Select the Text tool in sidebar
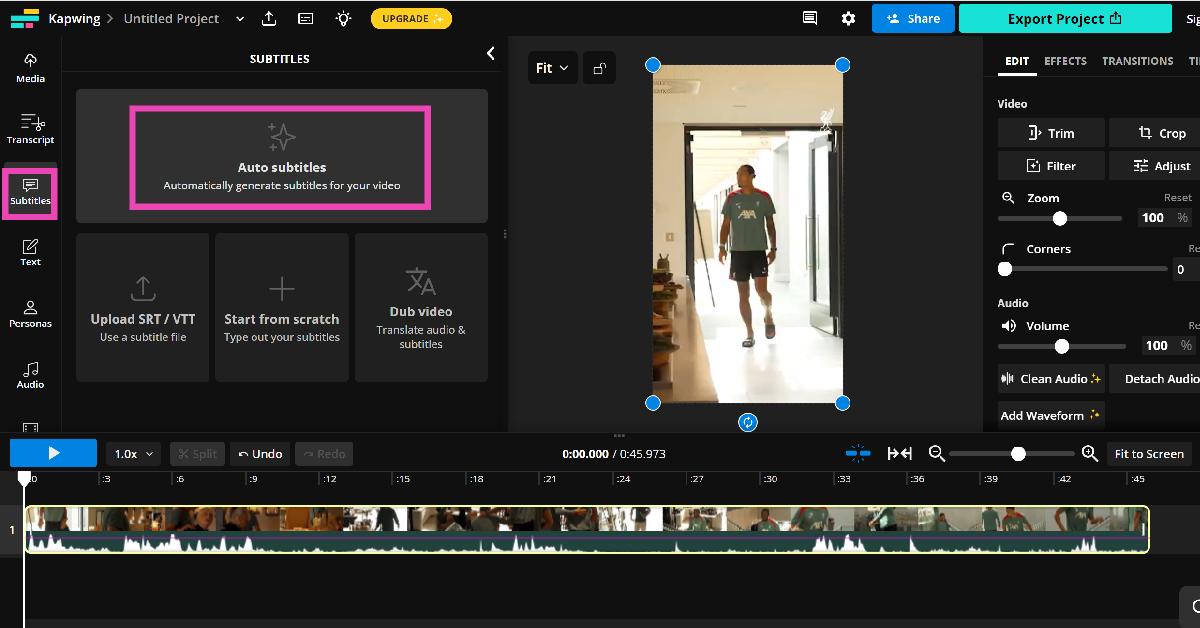The height and width of the screenshot is (628, 1200). (x=30, y=252)
